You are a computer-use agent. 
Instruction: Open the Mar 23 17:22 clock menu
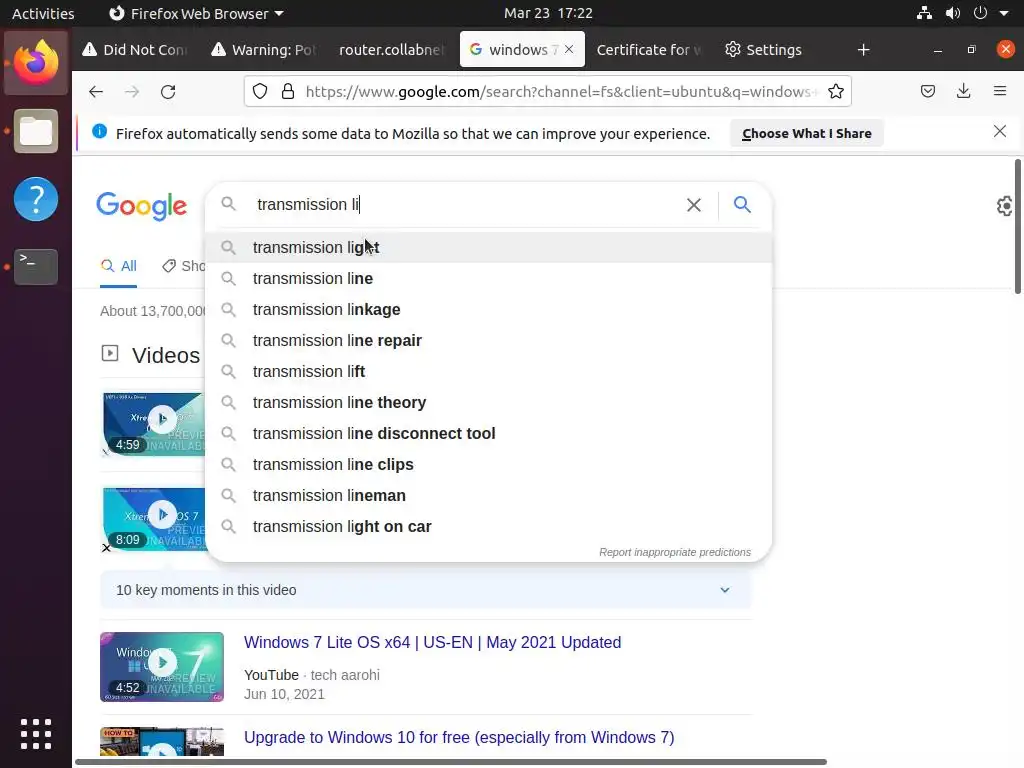point(548,13)
